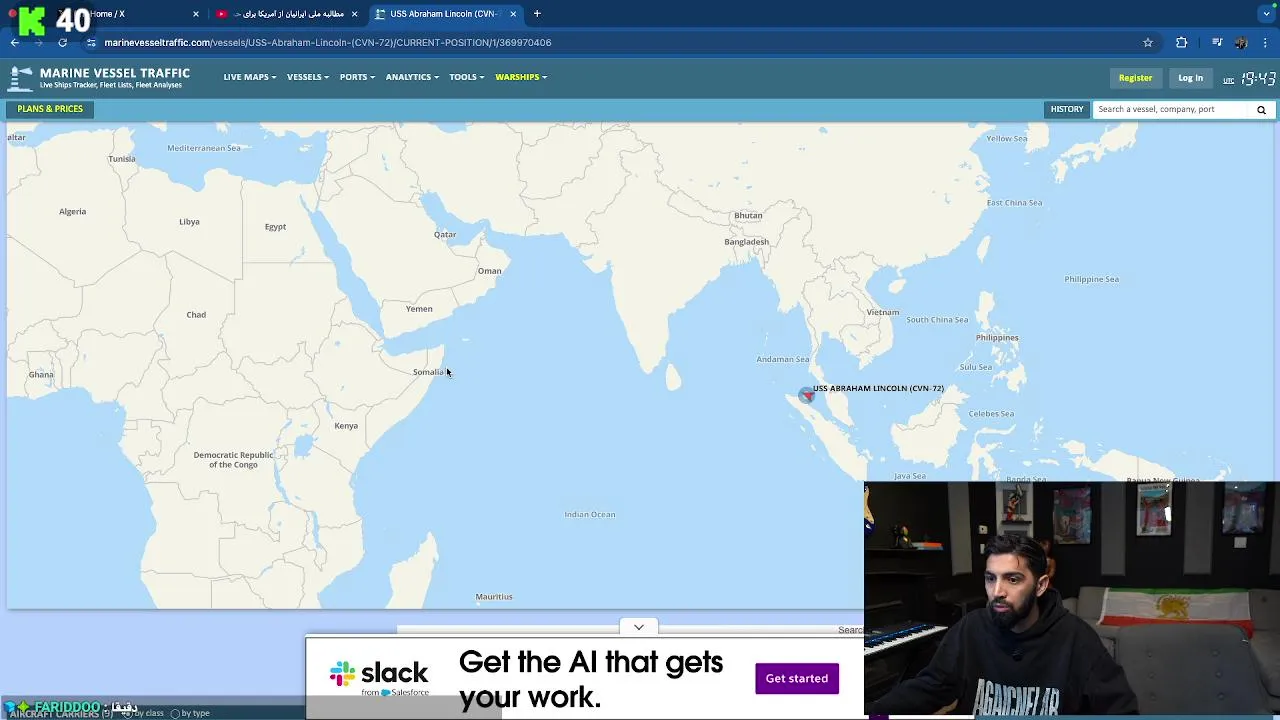Click the 'Bhutan' map label
Viewport: 1280px width, 720px height.
[x=748, y=216]
